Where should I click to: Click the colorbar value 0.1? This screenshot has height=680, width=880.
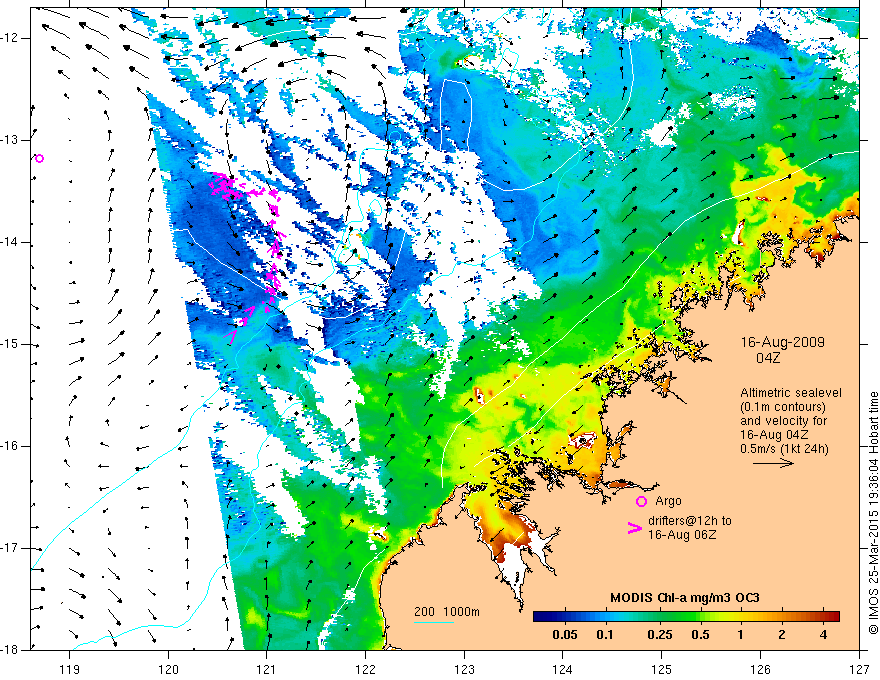(x=604, y=635)
